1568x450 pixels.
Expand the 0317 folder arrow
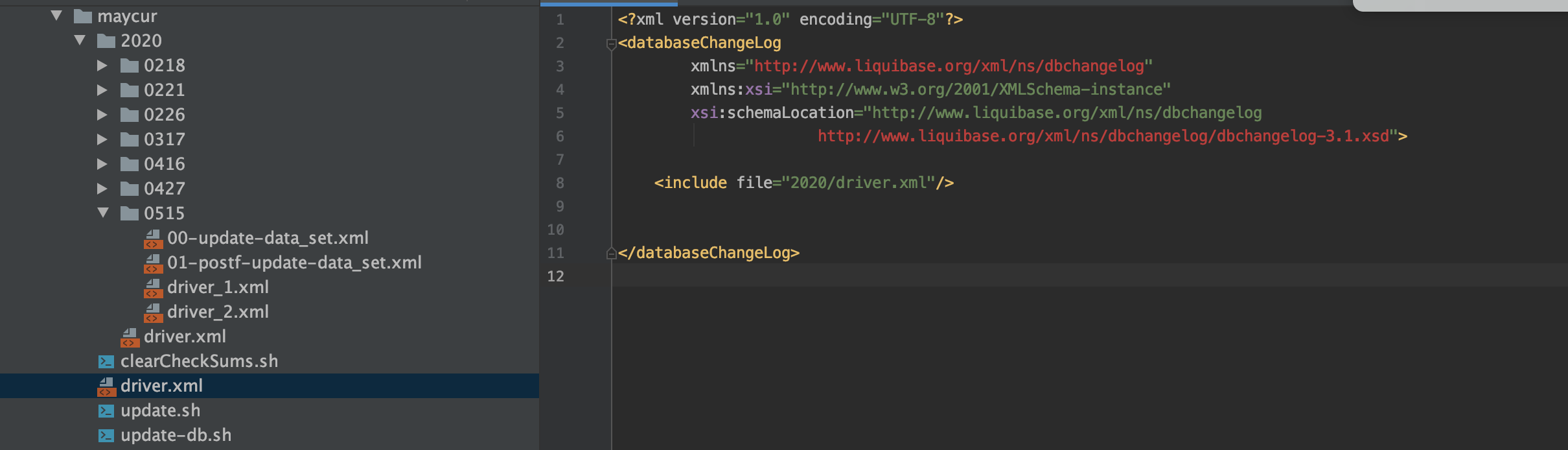click(x=102, y=139)
